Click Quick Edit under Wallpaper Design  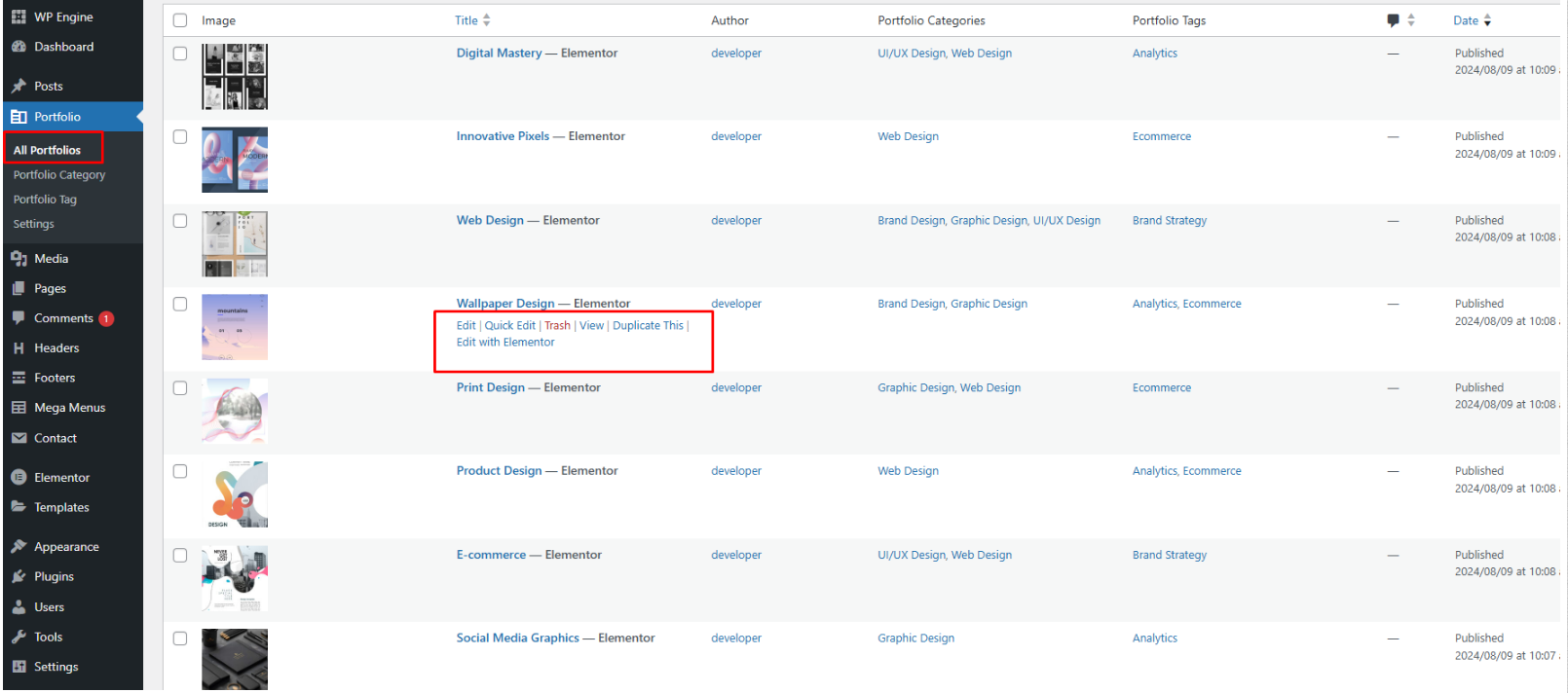(x=510, y=326)
